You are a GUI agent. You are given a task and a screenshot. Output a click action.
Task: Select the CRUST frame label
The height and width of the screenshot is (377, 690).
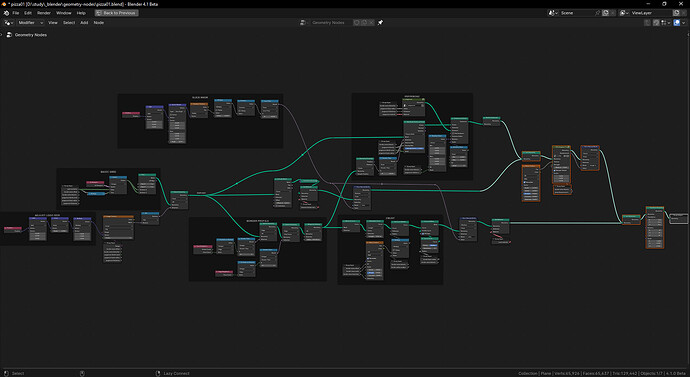(390, 218)
